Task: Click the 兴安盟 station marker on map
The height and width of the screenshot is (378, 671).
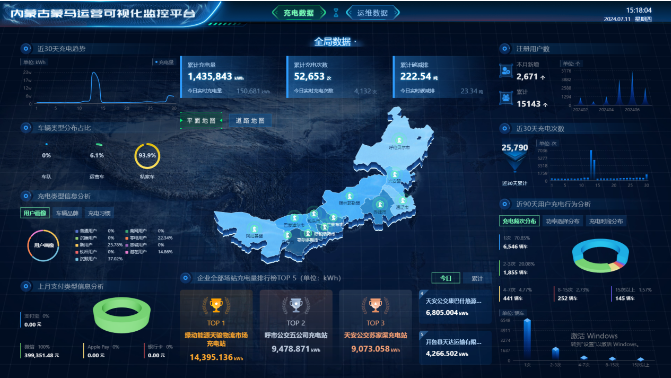Action: point(395,174)
